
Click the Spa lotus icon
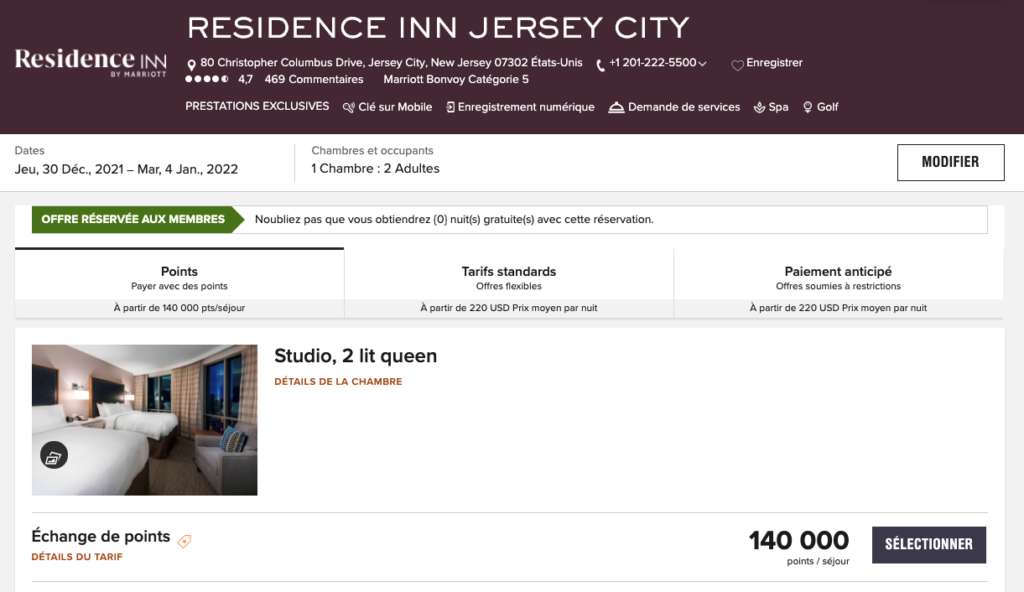[x=759, y=108]
